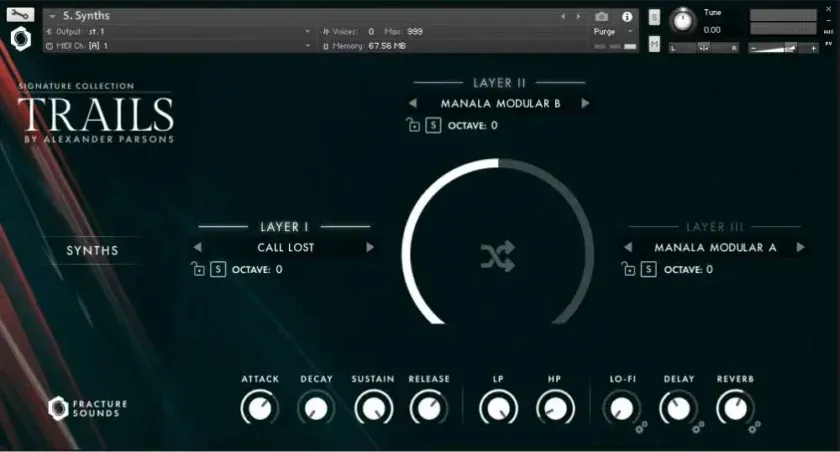Click the camera snapshot icon in header
840x452 pixels.
pyautogui.click(x=601, y=17)
